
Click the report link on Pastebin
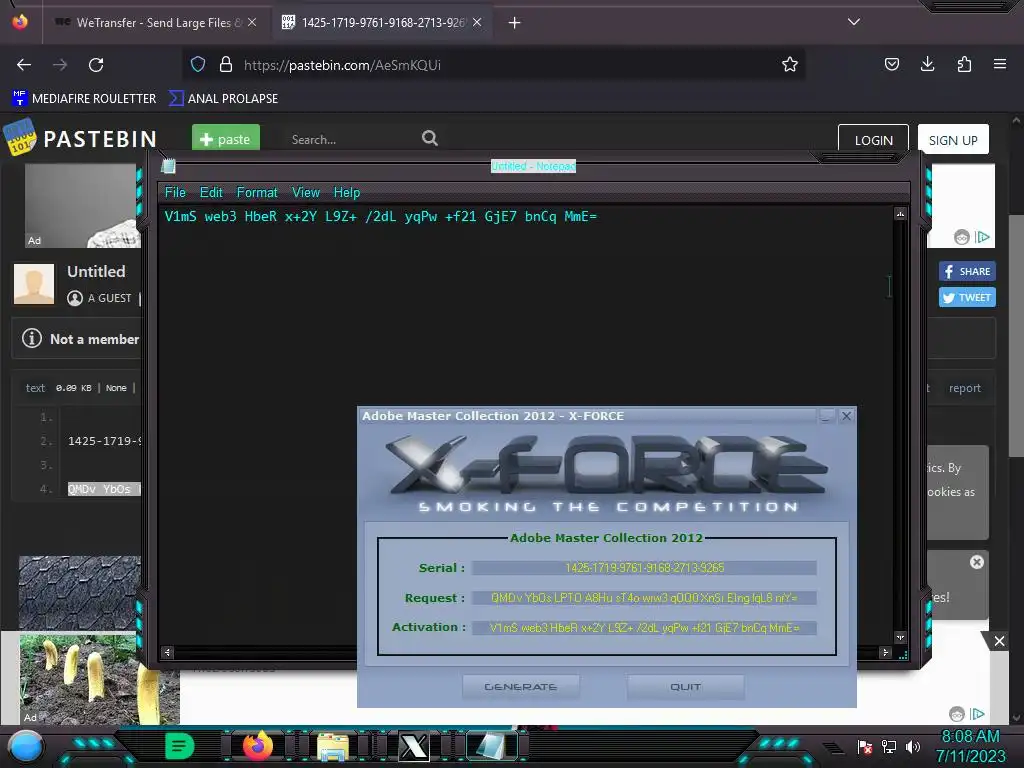point(965,388)
